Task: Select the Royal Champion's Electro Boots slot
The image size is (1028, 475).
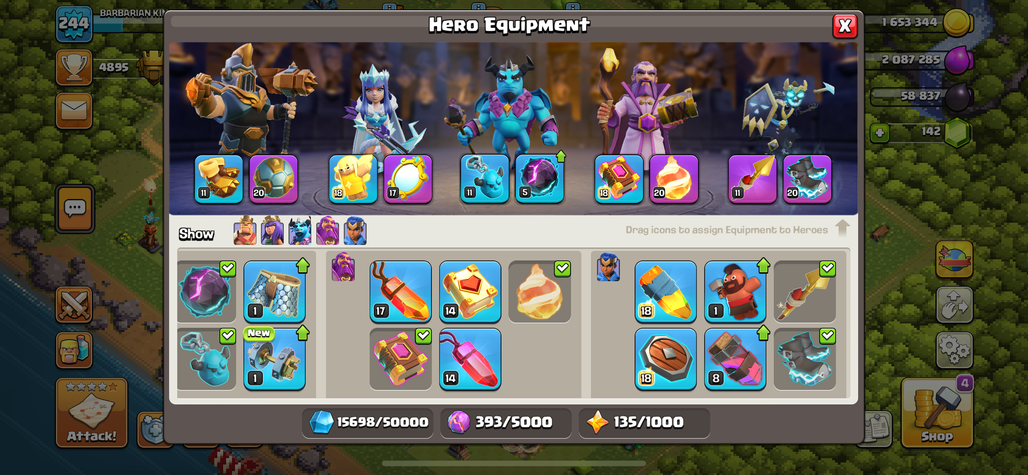Action: [x=807, y=180]
